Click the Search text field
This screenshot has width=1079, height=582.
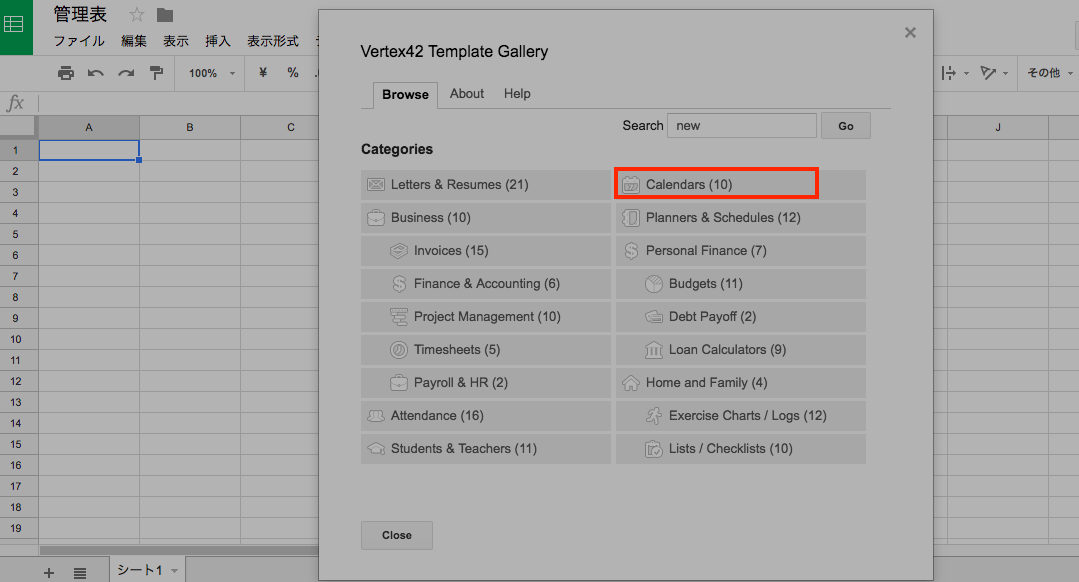[741, 126]
